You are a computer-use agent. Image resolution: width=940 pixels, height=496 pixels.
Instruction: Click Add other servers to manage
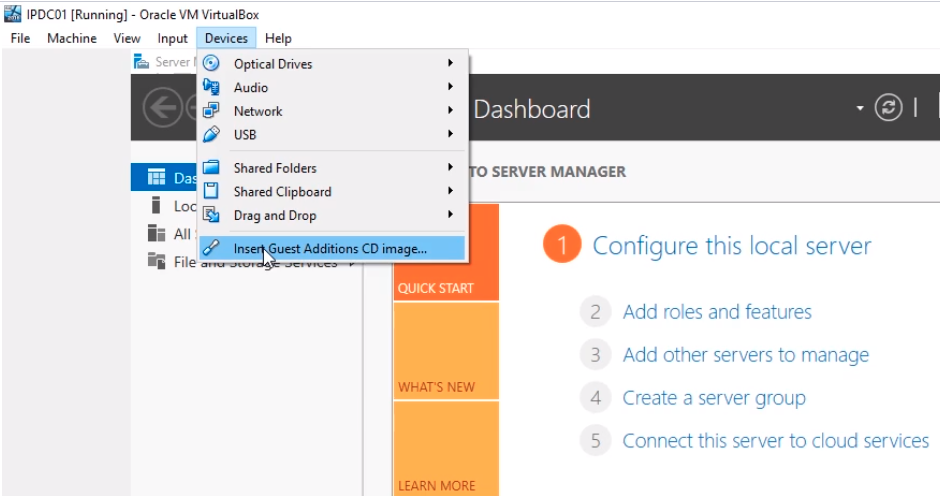(x=746, y=355)
